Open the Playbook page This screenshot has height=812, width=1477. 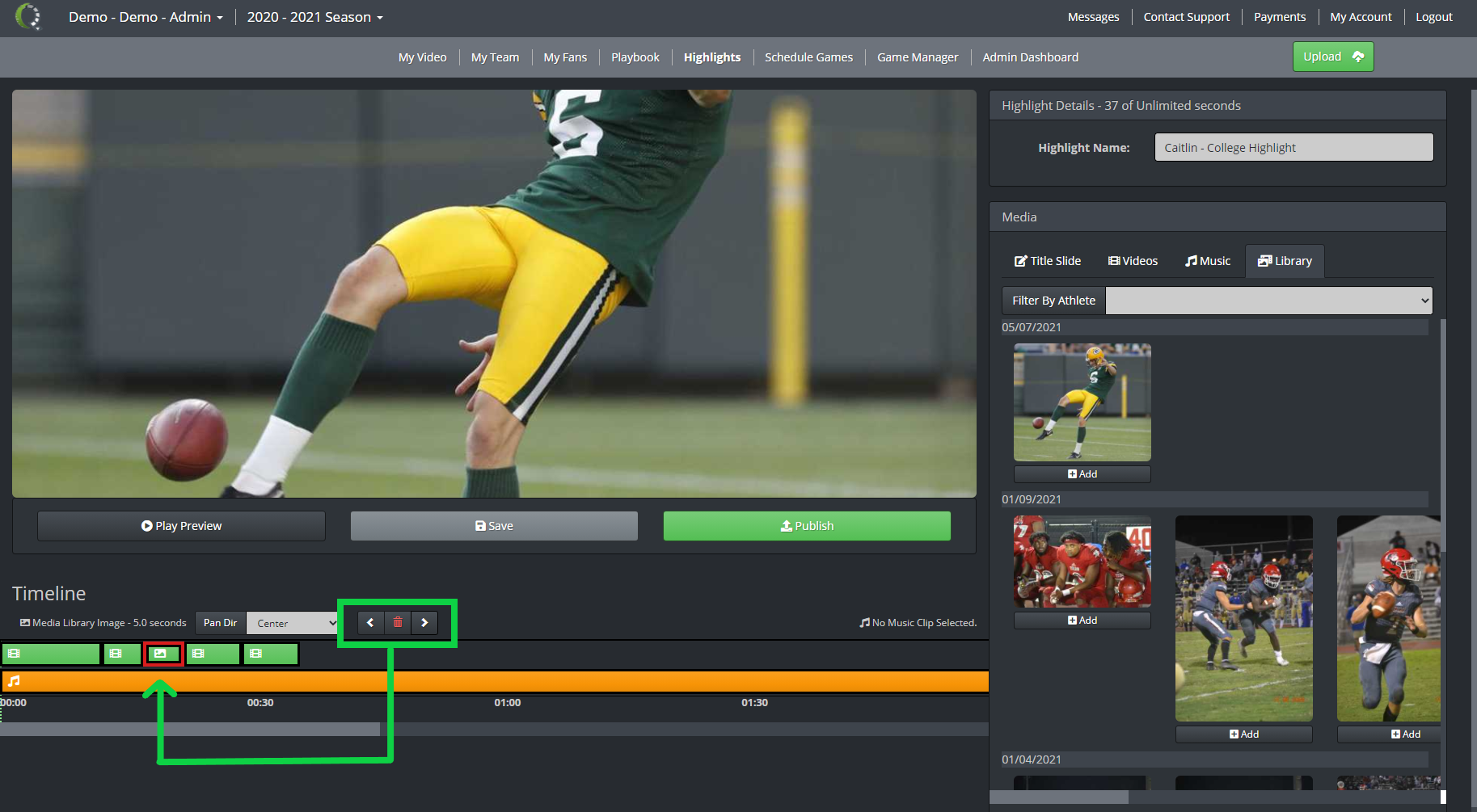tap(635, 57)
